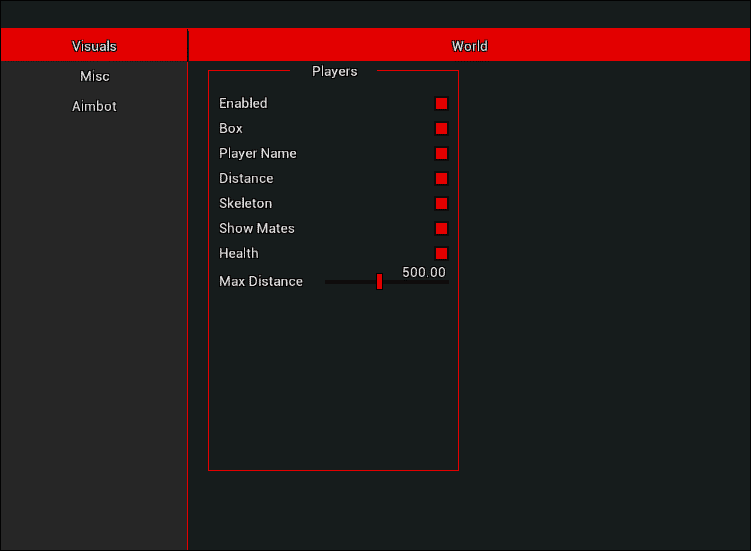The height and width of the screenshot is (551, 751).
Task: Select the Aimbot sidebar entry
Action: pos(94,106)
